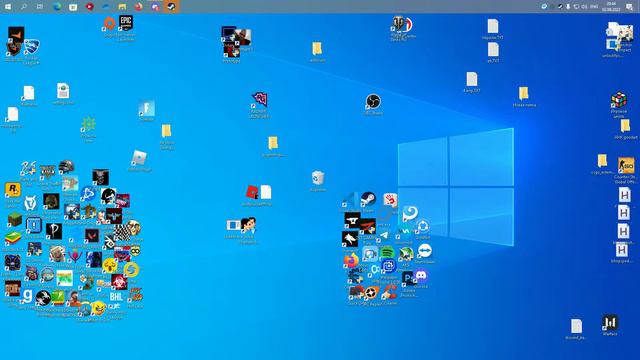Viewport: 640px width, 360px height.
Task: Open the Origin shortcut on desktop
Action: [x=109, y=23]
